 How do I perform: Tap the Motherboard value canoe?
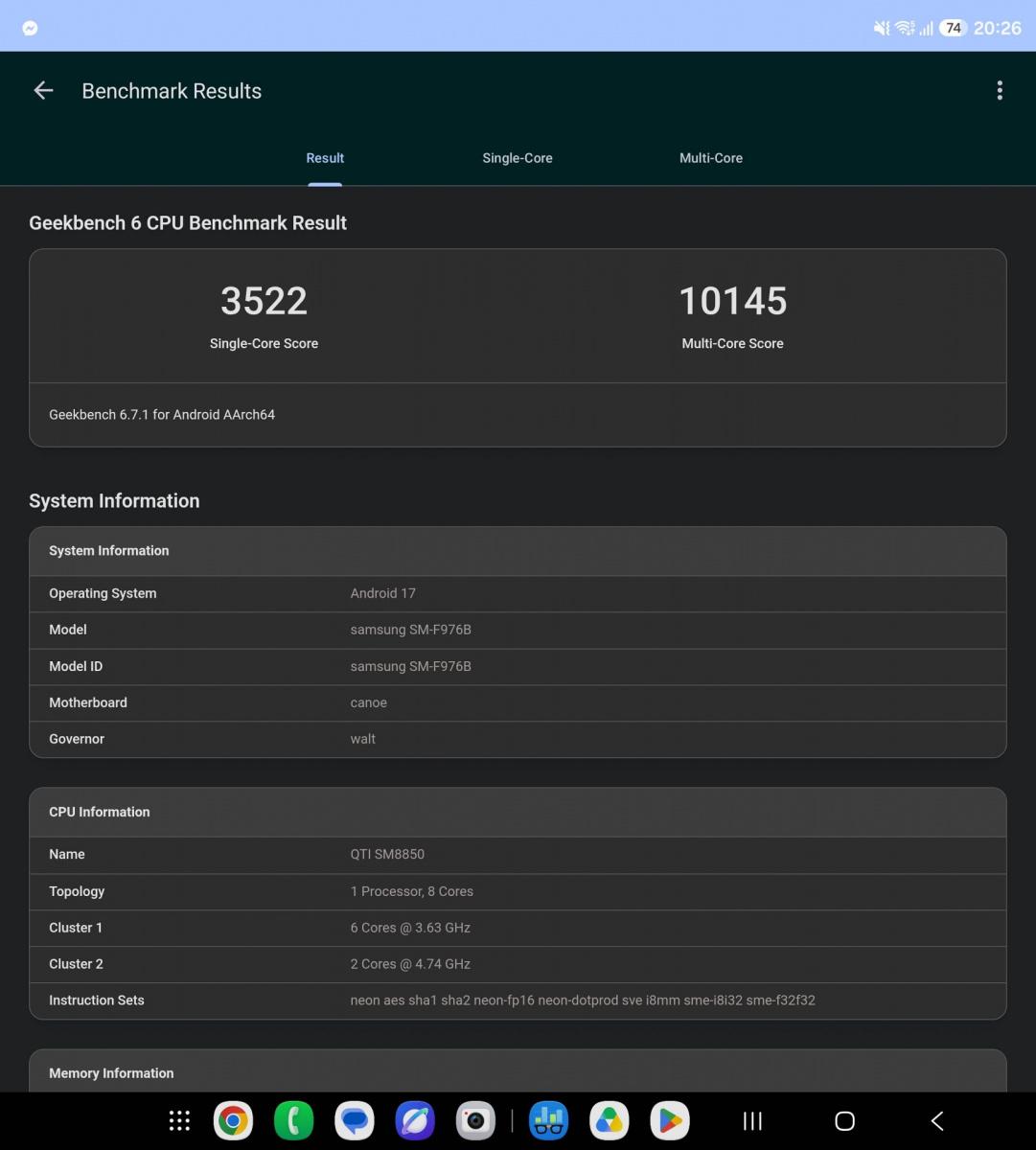369,702
